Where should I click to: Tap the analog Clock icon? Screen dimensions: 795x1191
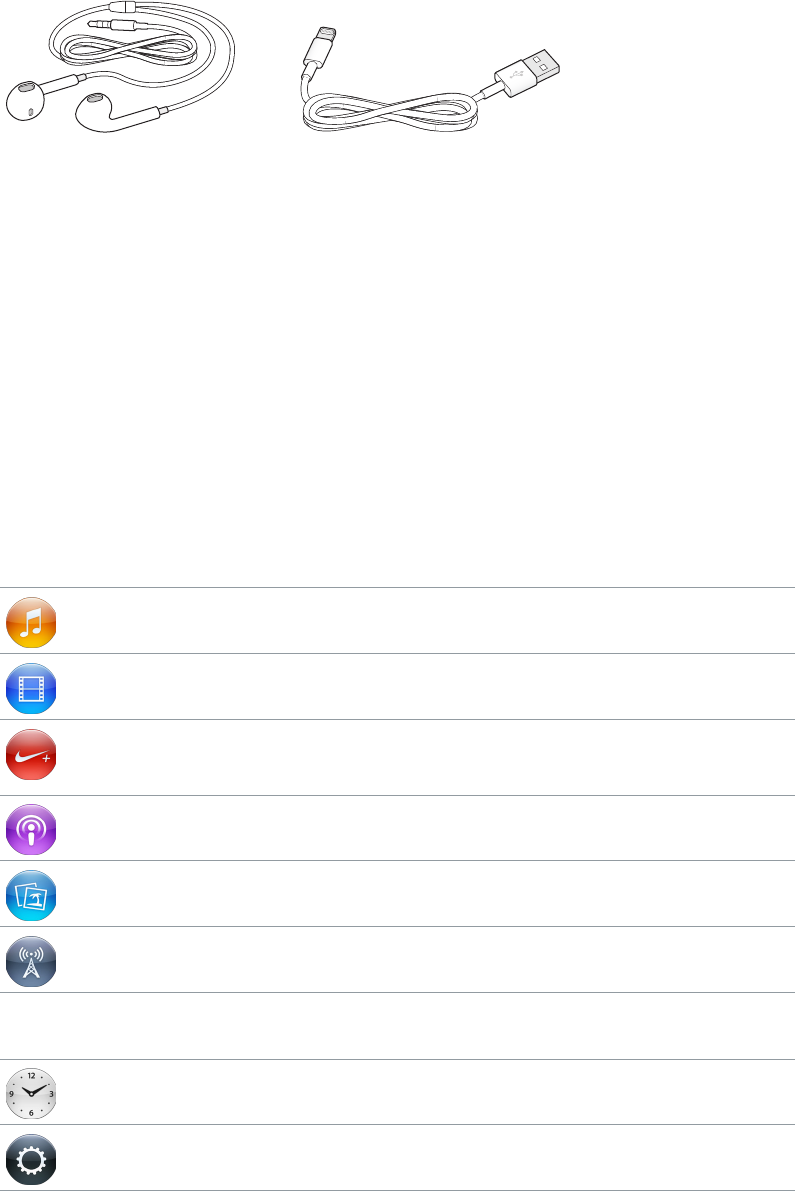[31, 1092]
